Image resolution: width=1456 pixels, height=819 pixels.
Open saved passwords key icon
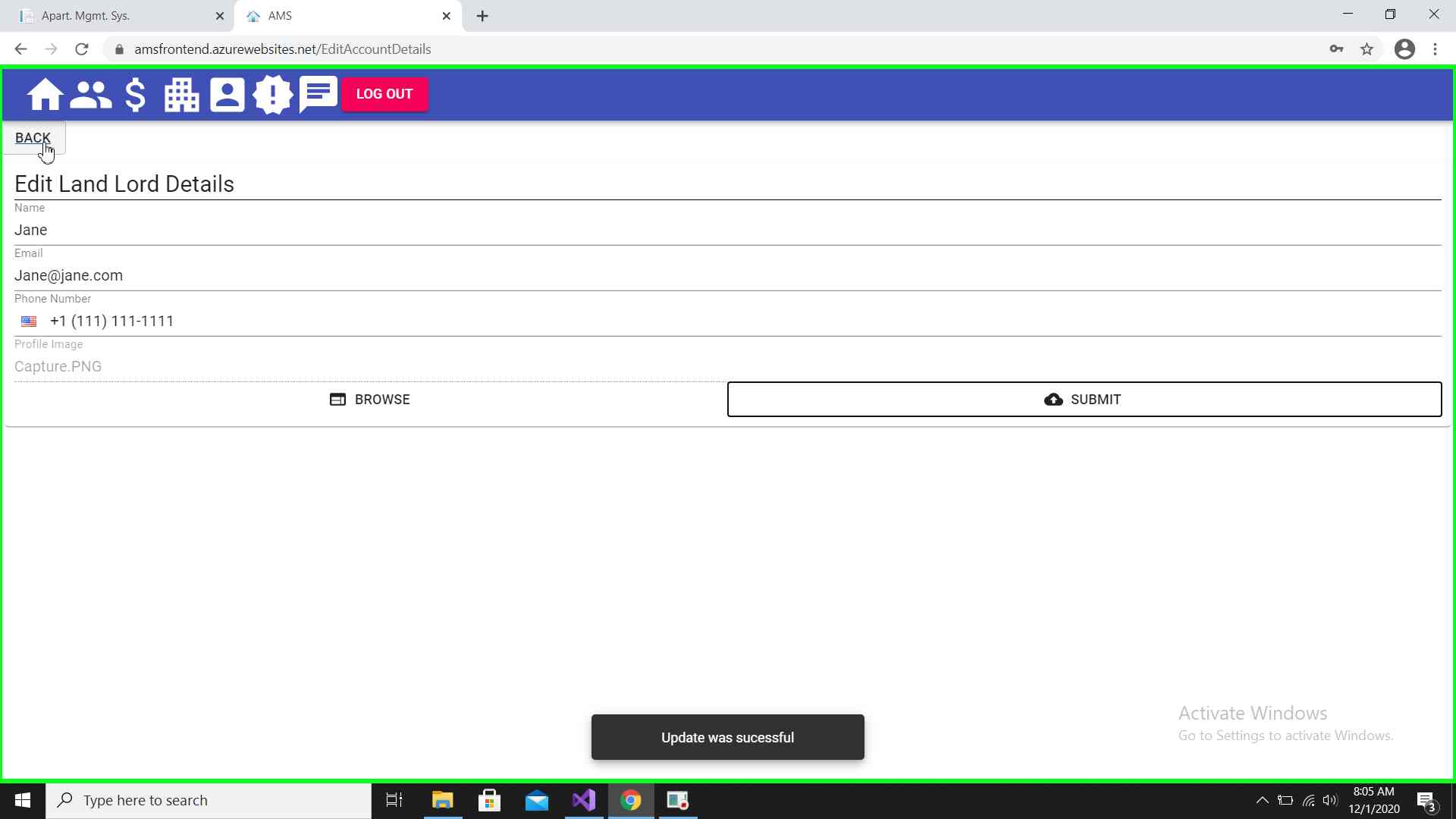point(1336,49)
